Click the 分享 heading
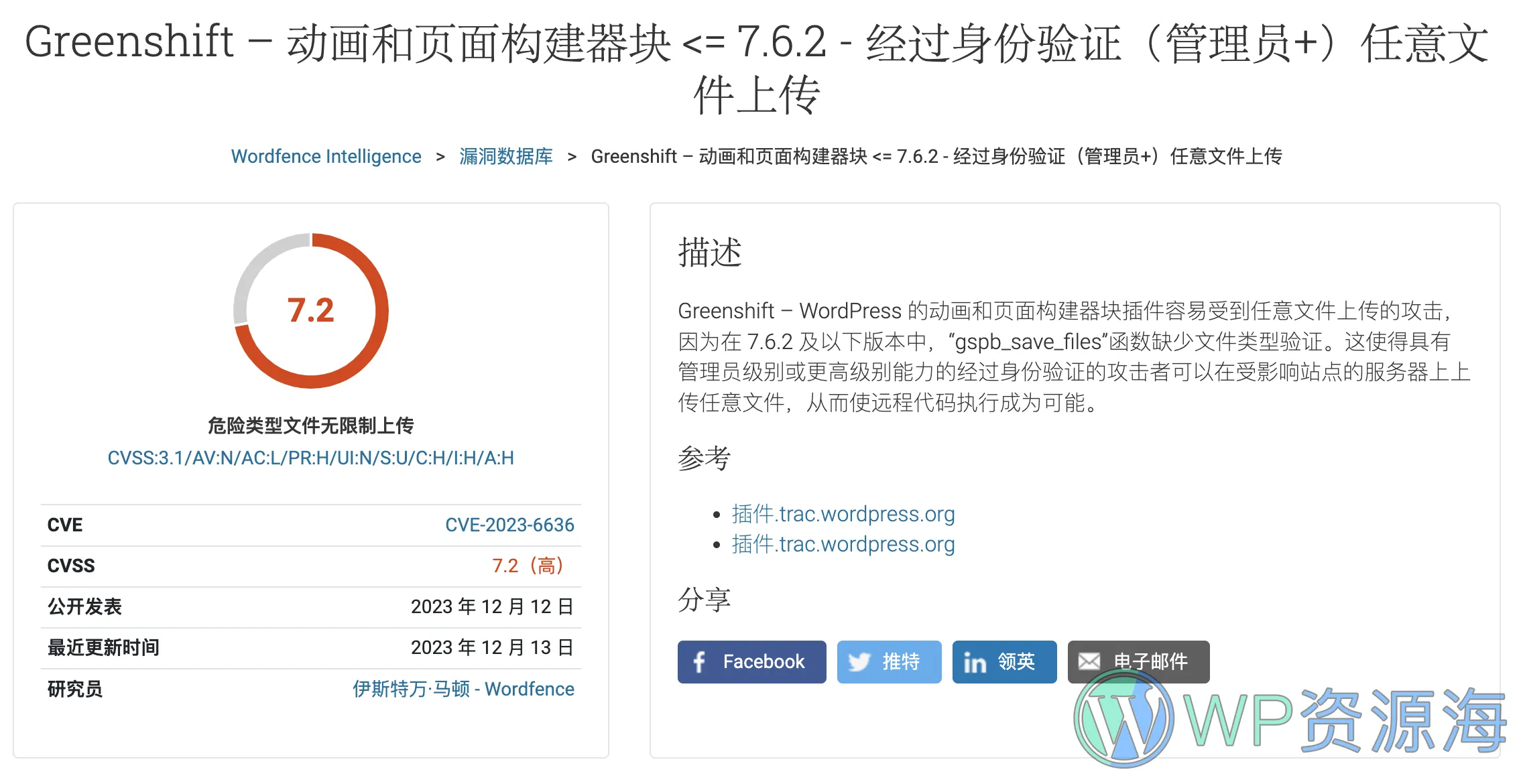The width and height of the screenshot is (1523, 784). 704,599
